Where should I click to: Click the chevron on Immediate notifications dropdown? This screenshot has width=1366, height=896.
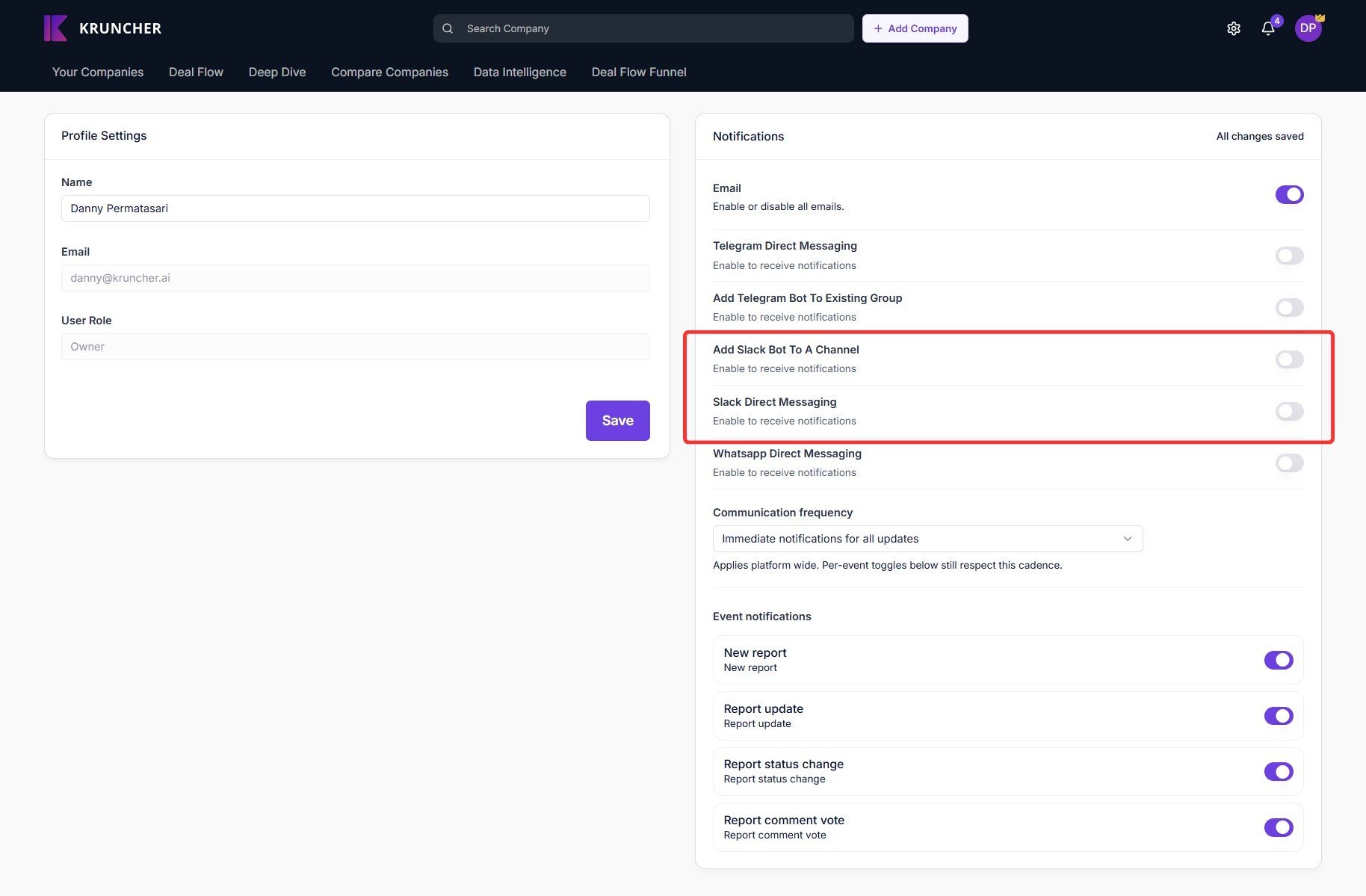(x=1128, y=538)
